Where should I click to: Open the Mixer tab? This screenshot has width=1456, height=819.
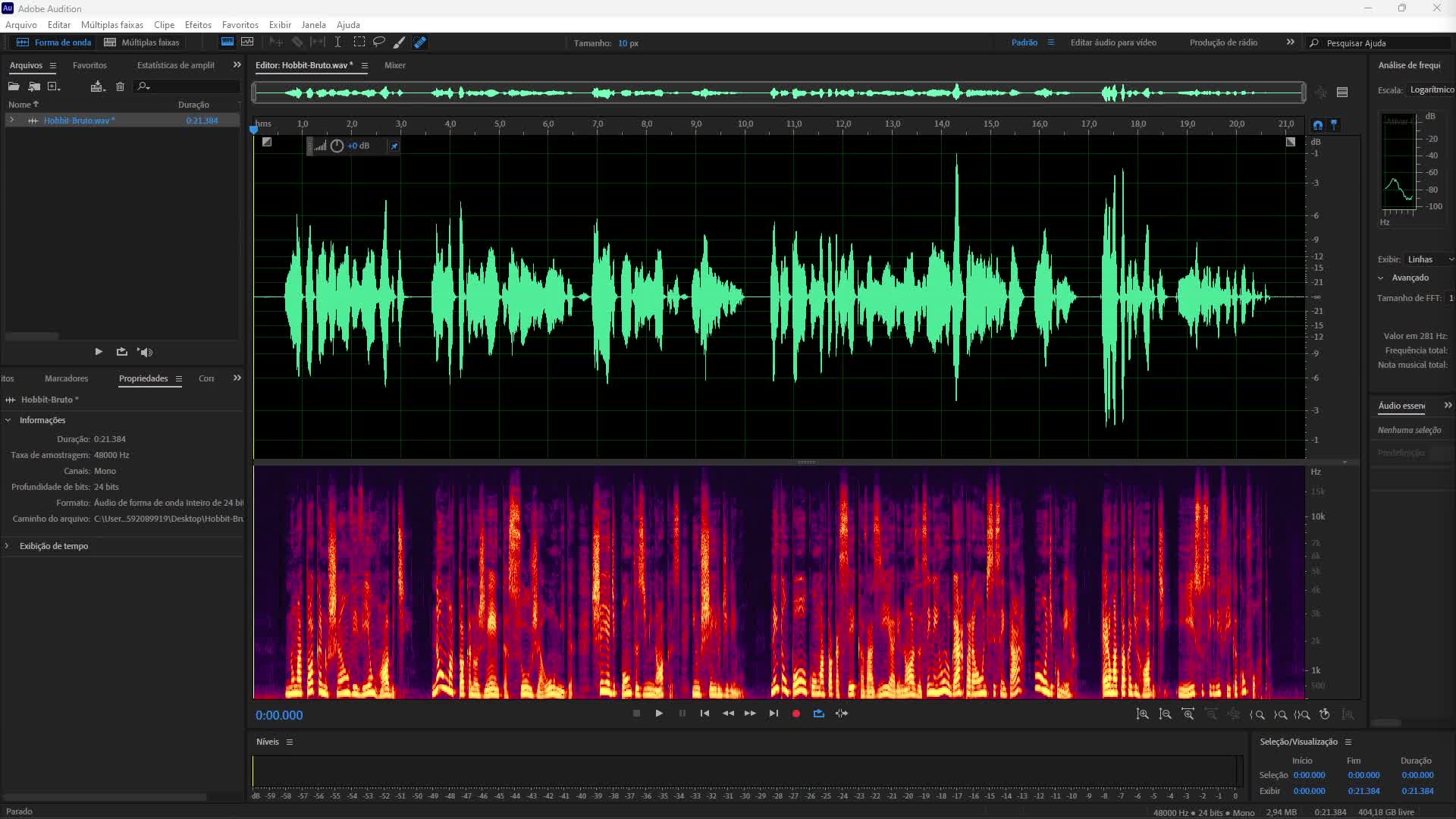coord(394,65)
